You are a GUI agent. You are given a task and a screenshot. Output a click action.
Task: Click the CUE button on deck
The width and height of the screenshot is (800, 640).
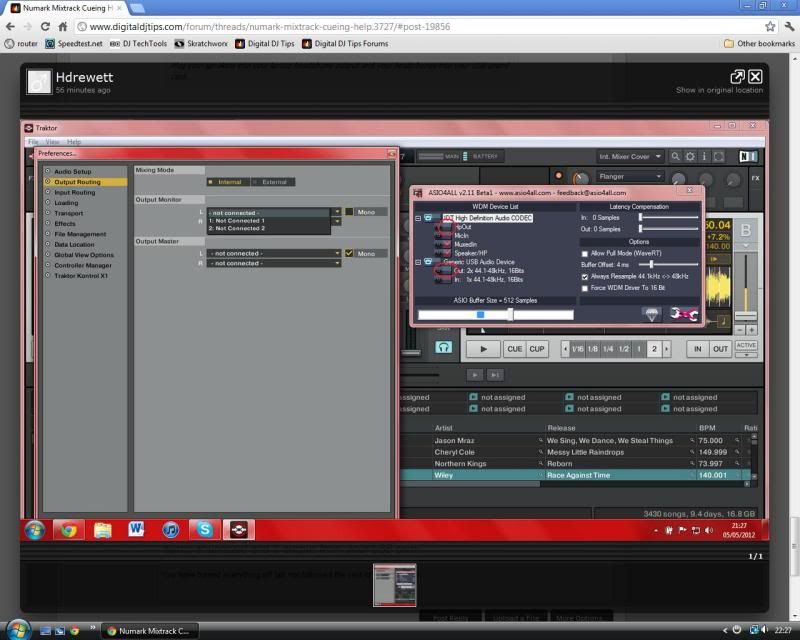click(514, 349)
